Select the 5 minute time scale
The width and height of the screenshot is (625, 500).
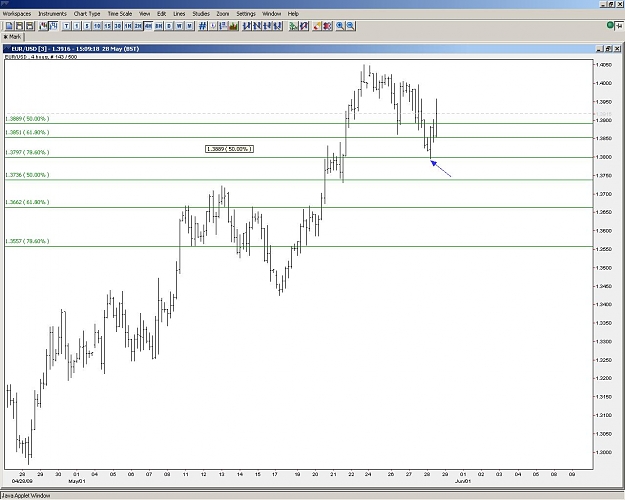click(x=87, y=26)
